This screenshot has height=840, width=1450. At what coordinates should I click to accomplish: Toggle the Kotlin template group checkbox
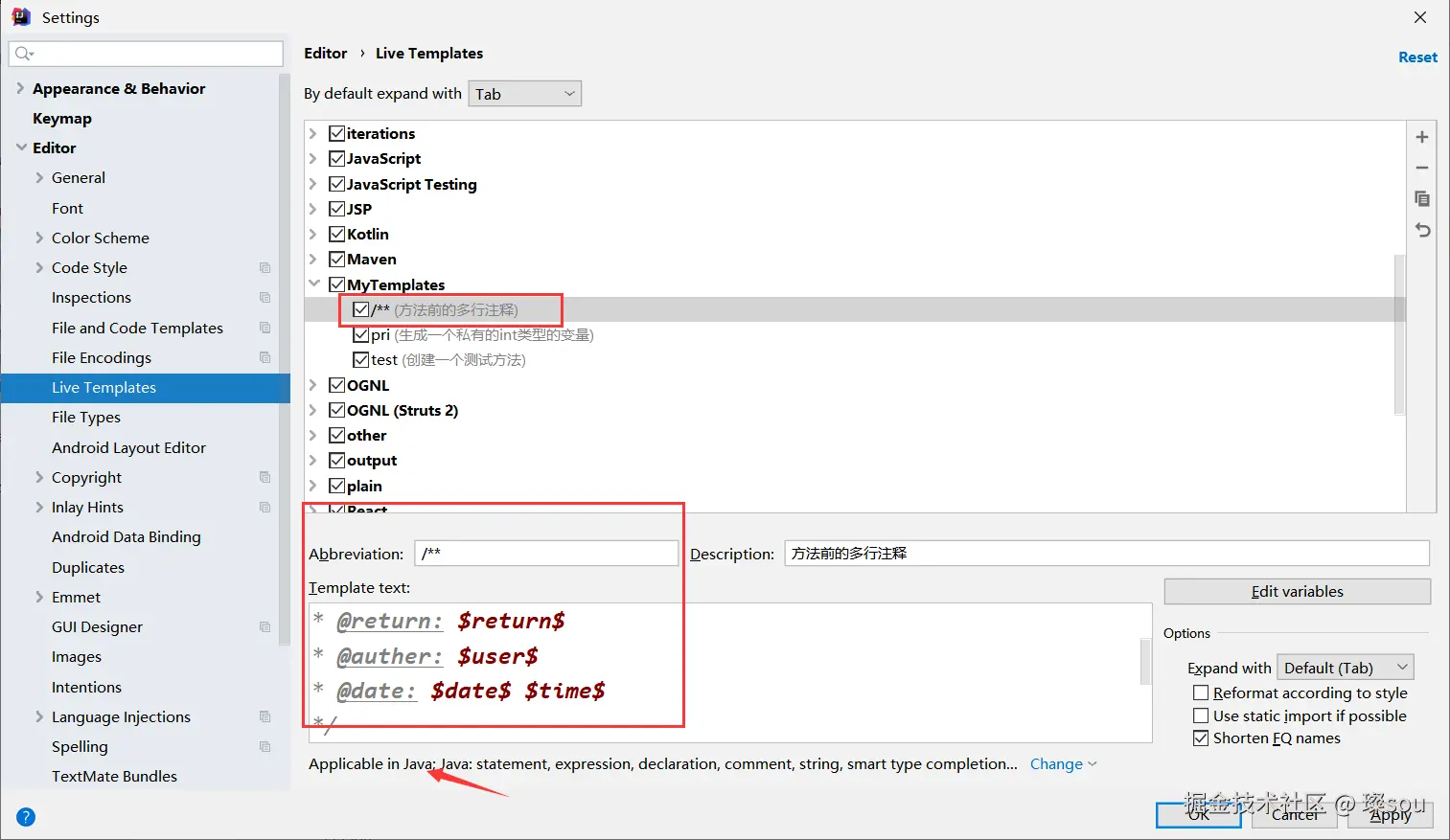click(x=336, y=234)
